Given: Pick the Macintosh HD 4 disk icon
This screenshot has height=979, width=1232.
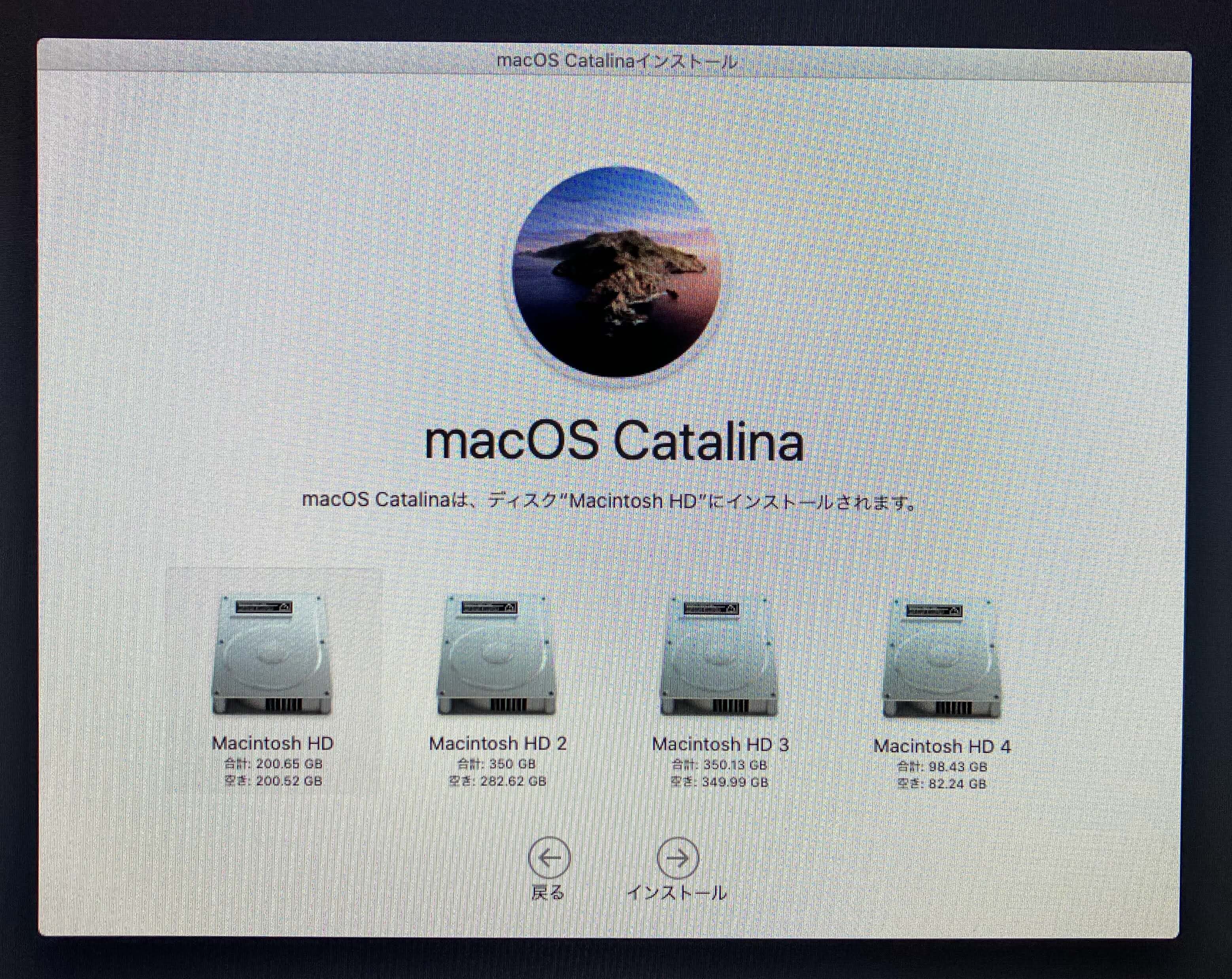Looking at the screenshot, I should tap(942, 658).
